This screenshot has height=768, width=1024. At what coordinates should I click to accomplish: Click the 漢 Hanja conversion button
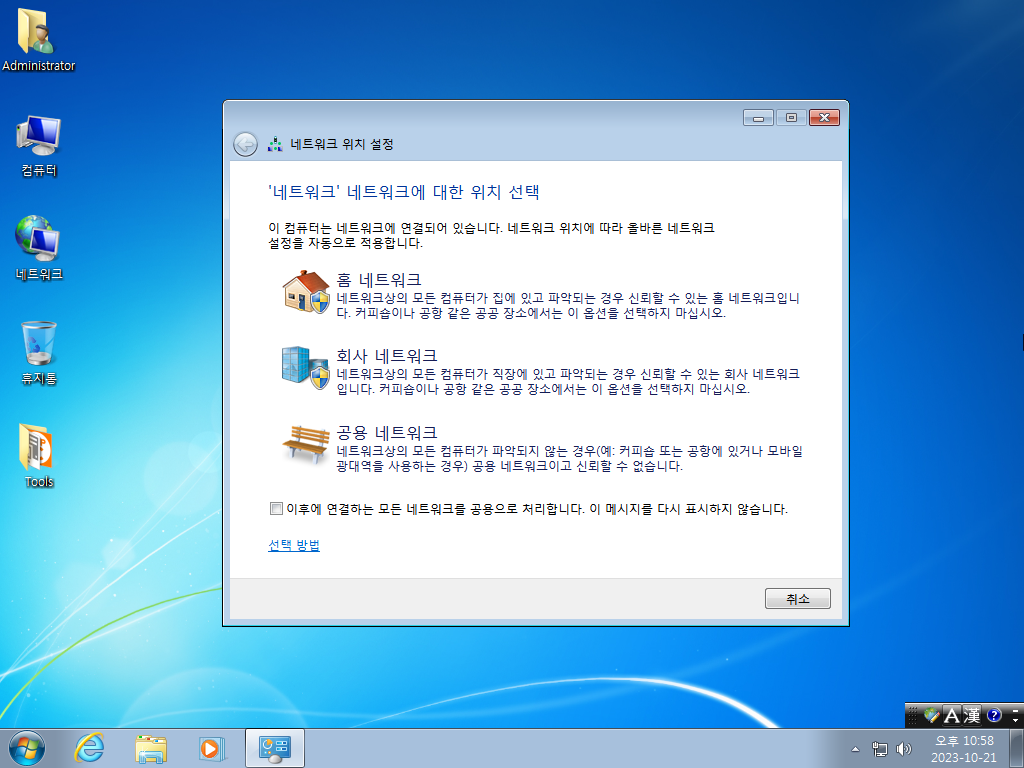coord(972,716)
